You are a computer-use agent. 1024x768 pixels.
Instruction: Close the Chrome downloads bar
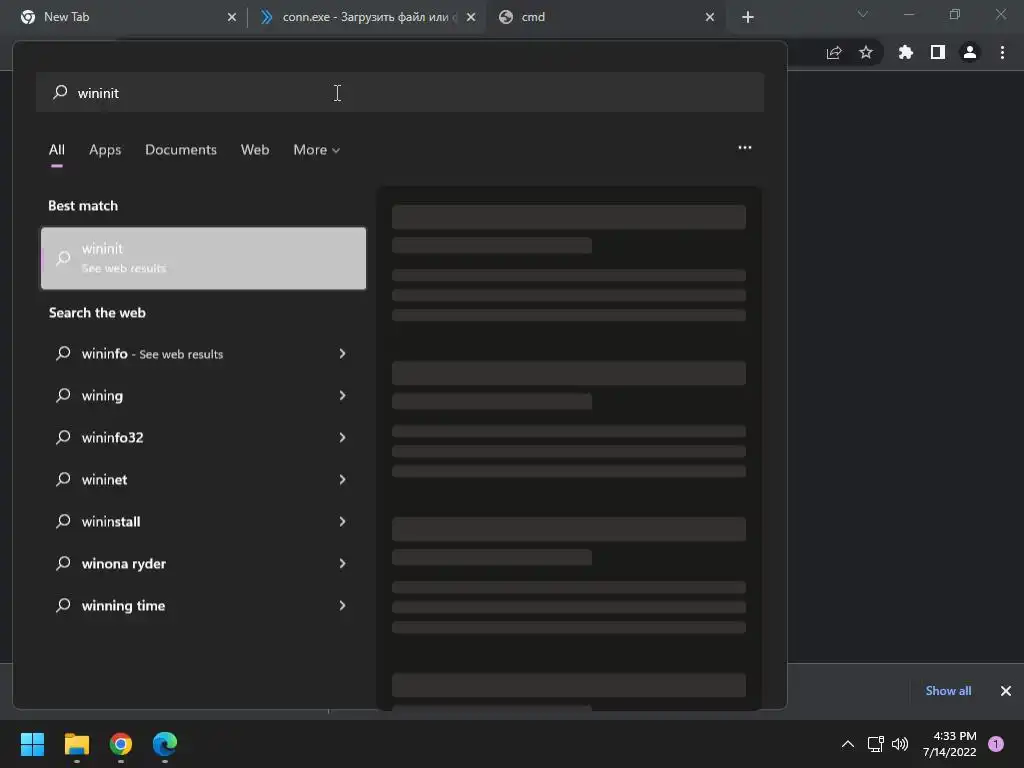pyautogui.click(x=1006, y=690)
